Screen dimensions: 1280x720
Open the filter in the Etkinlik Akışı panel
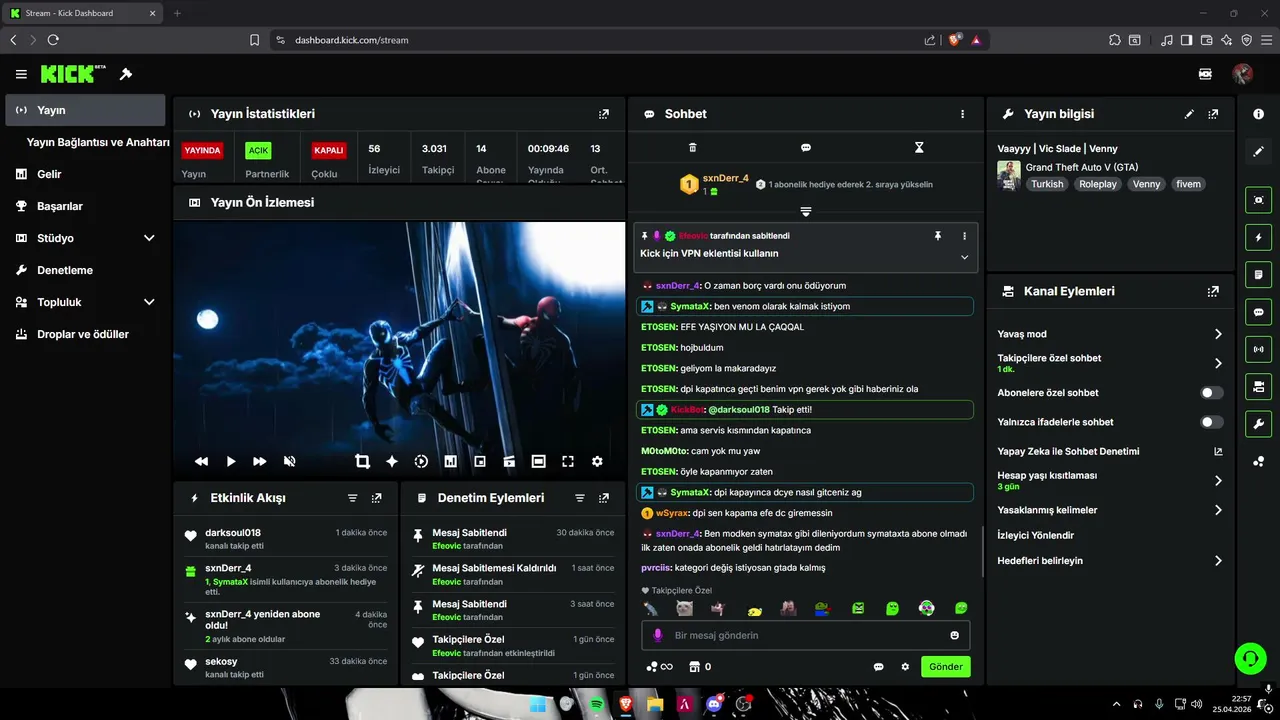point(352,498)
